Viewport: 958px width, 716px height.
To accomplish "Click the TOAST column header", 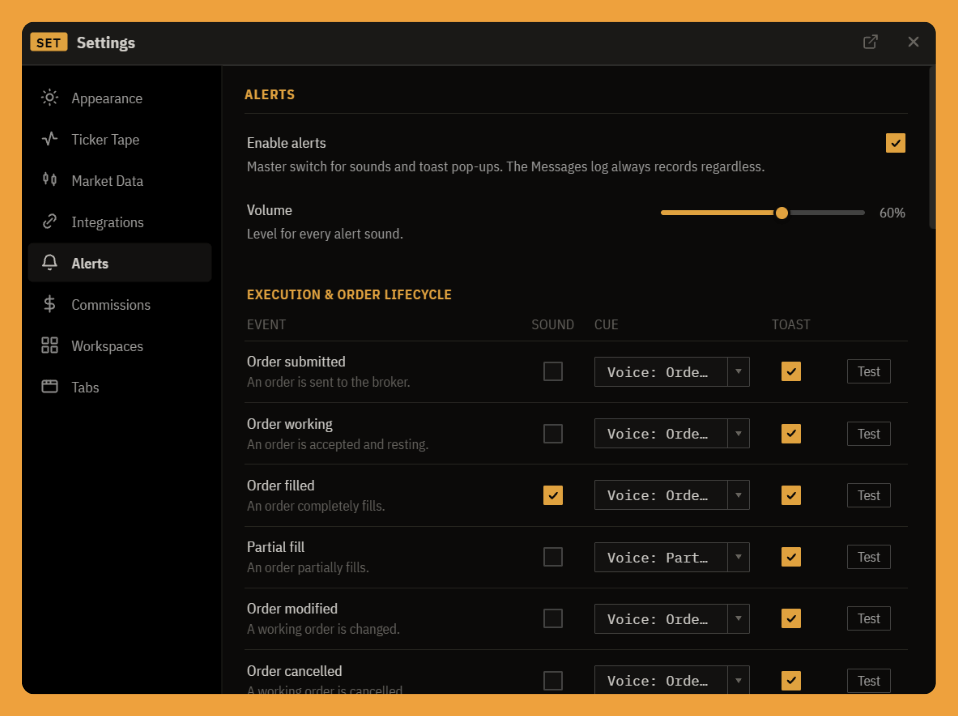I will tap(791, 324).
